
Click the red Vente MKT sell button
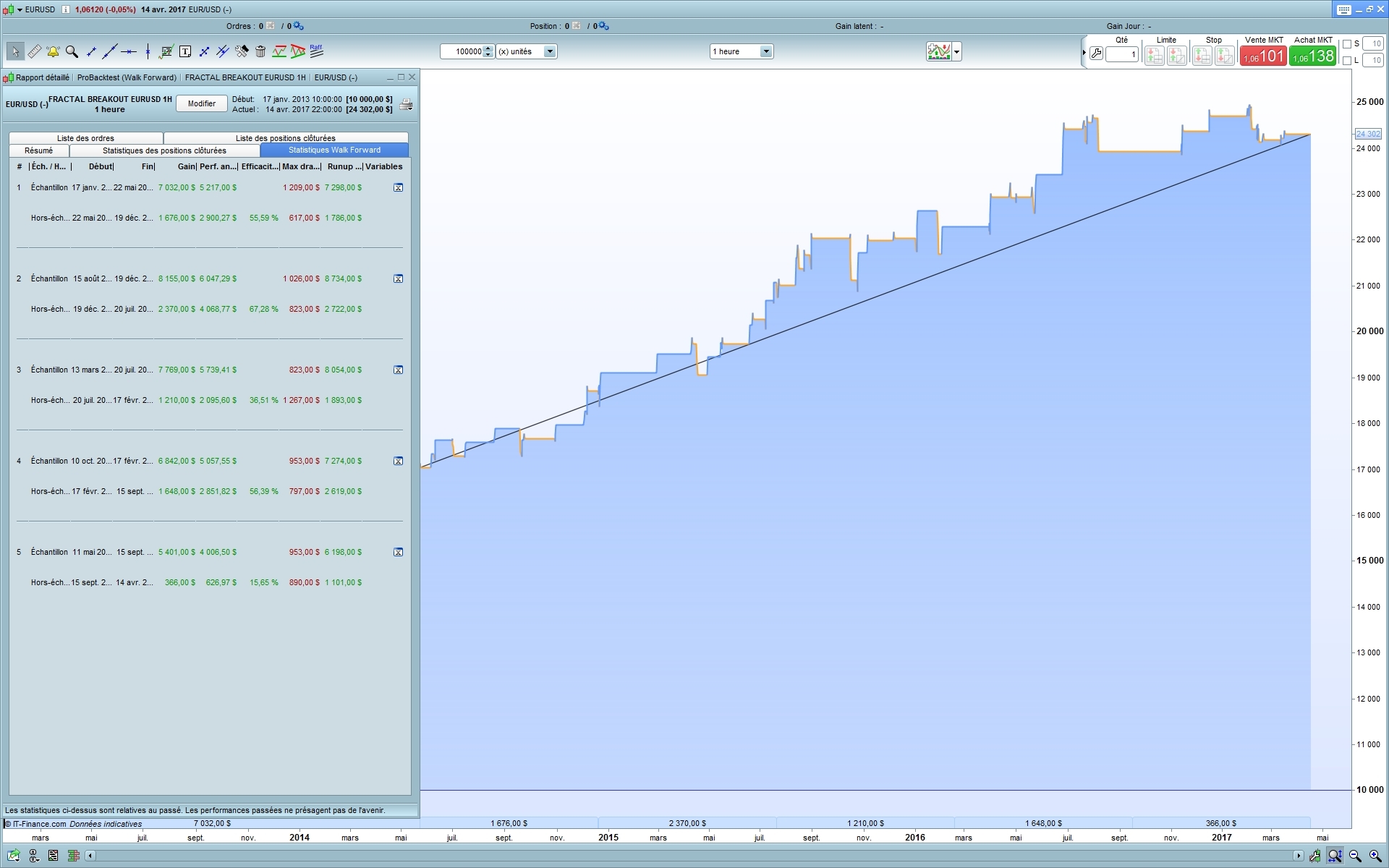[x=1263, y=56]
